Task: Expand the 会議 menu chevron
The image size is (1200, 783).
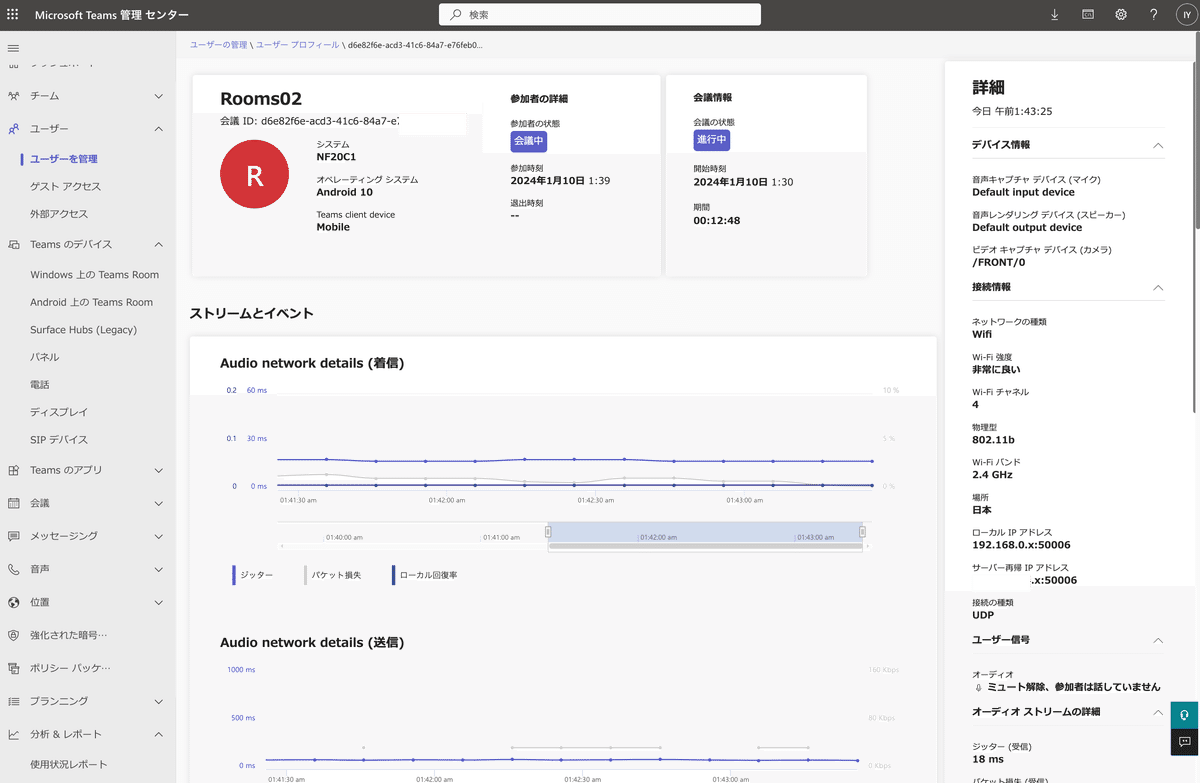Action: 159,503
